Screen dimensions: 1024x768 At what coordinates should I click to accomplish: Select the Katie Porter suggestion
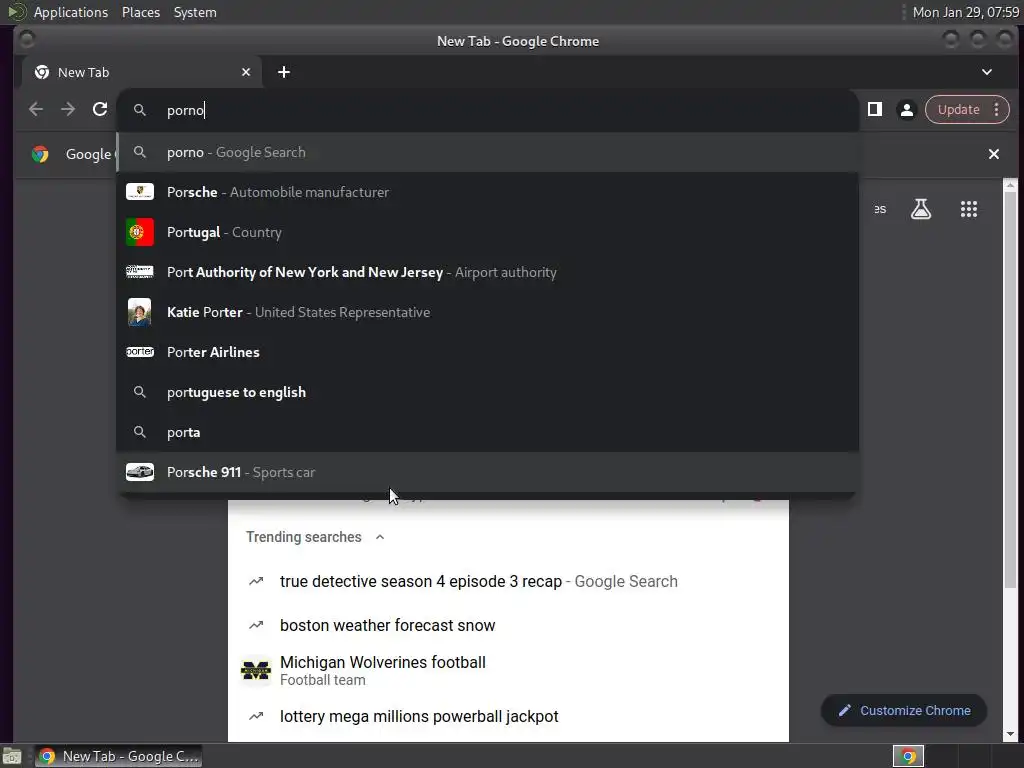click(487, 312)
